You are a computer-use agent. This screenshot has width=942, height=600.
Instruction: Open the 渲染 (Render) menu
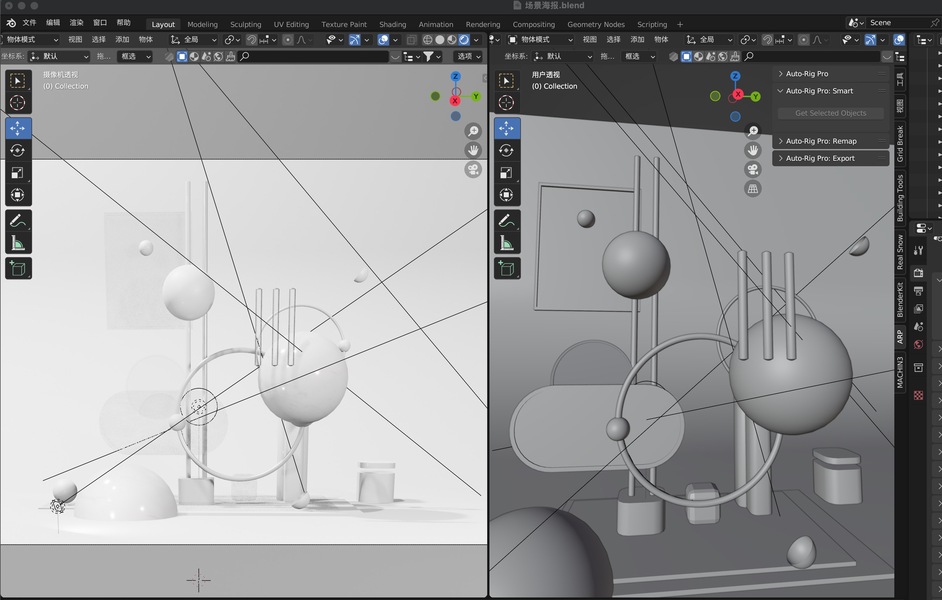[x=76, y=23]
